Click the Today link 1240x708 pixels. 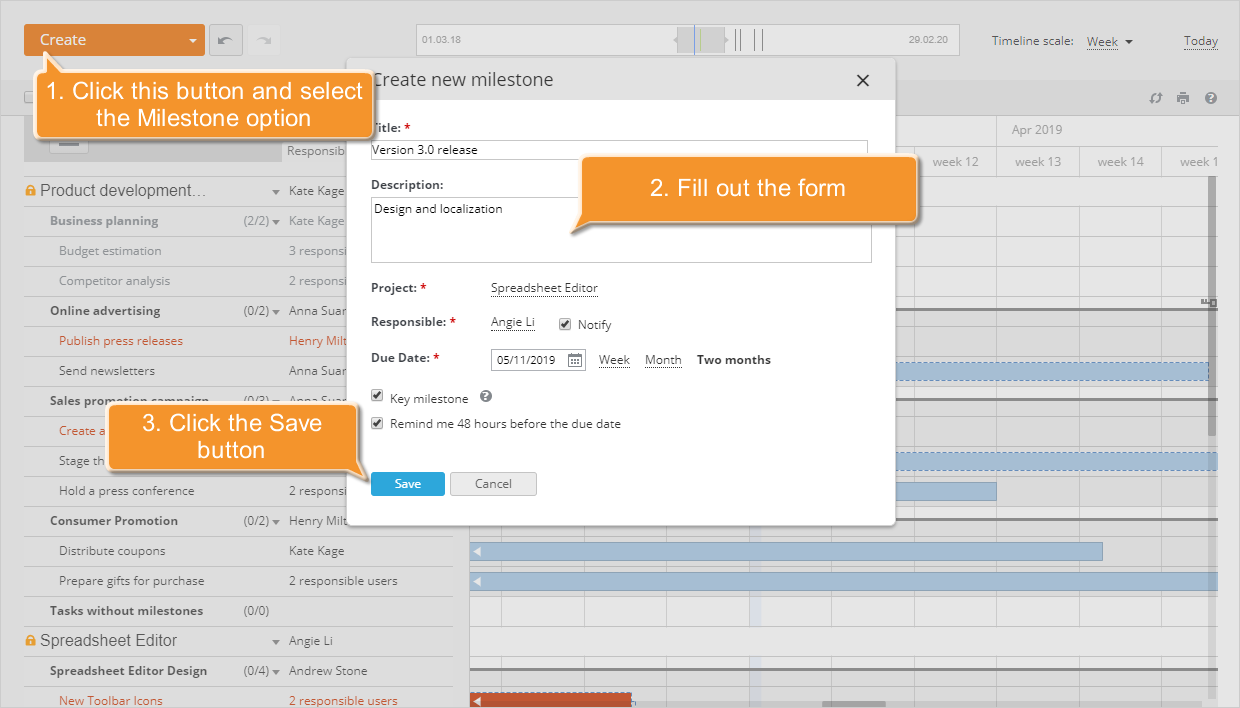point(1200,41)
